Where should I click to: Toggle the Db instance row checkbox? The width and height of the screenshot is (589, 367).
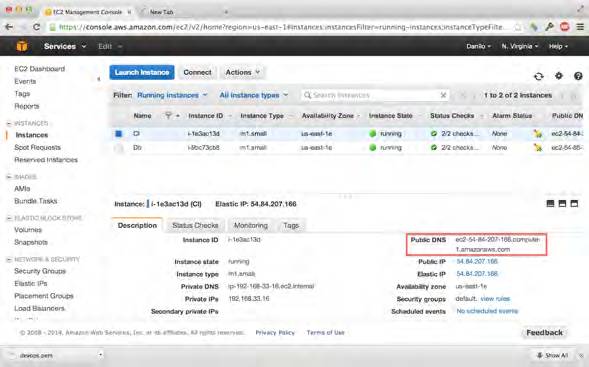119,148
